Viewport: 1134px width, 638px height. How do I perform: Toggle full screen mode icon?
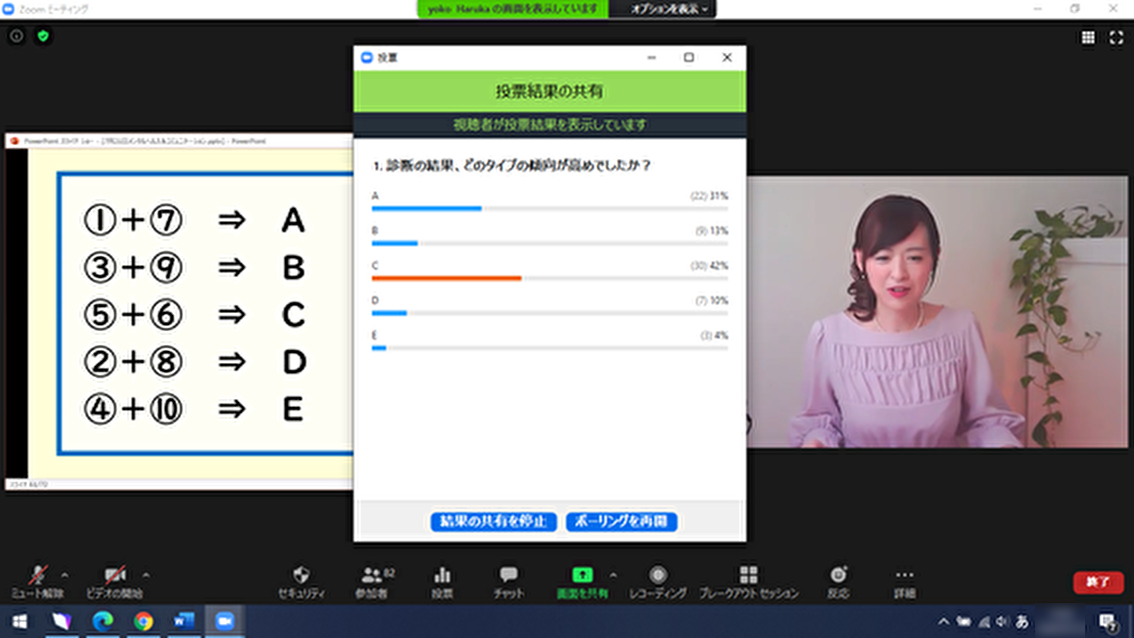pos(1116,38)
